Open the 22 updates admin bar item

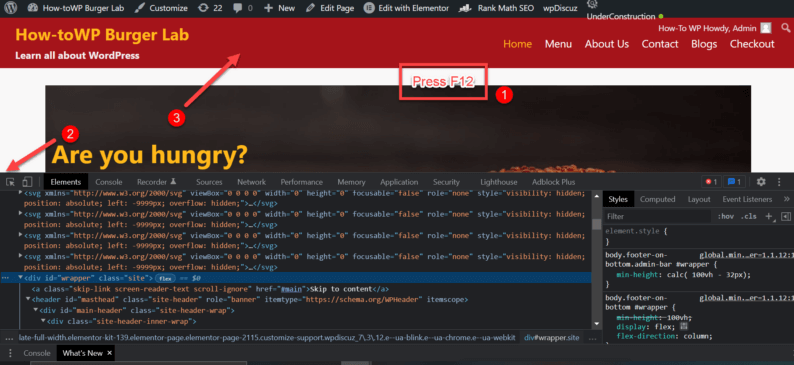coord(210,8)
